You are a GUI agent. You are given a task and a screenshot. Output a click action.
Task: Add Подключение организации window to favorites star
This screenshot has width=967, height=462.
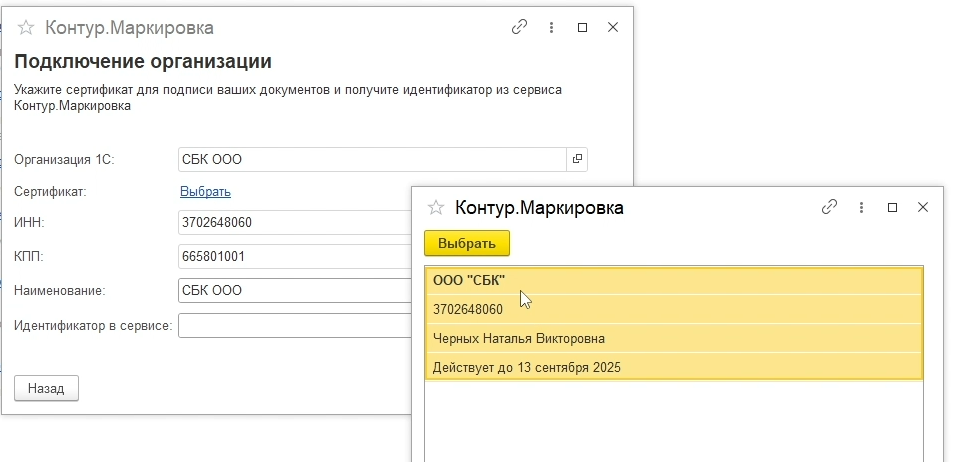click(26, 28)
